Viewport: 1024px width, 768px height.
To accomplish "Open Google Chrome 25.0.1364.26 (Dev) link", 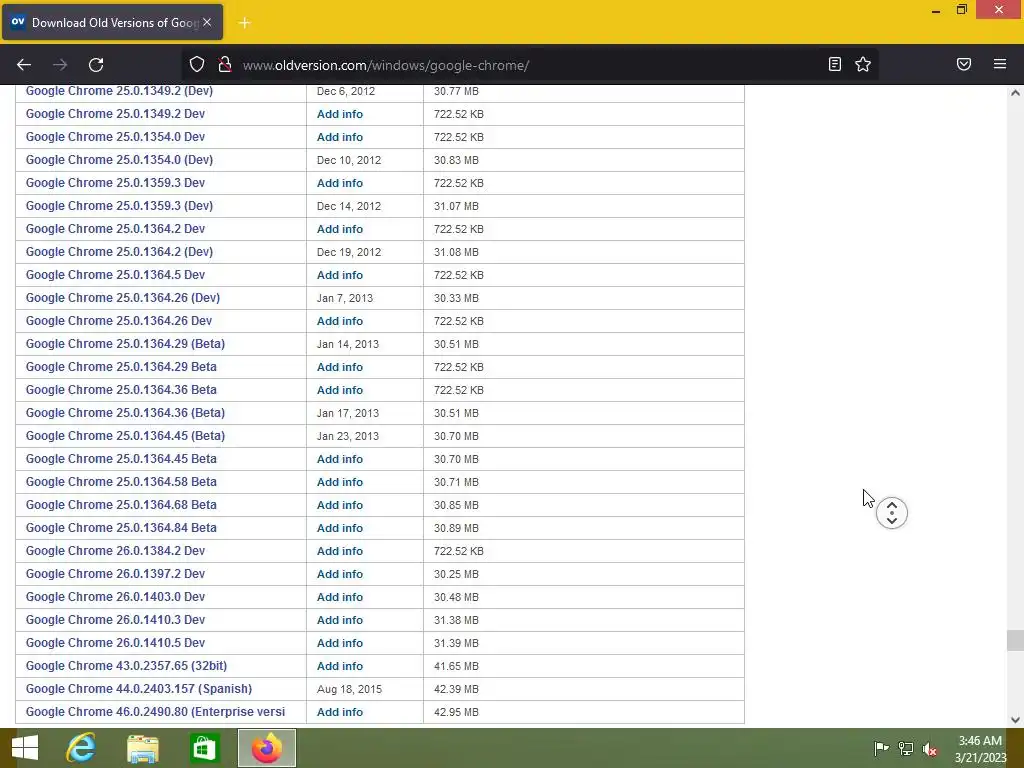I will coord(123,298).
